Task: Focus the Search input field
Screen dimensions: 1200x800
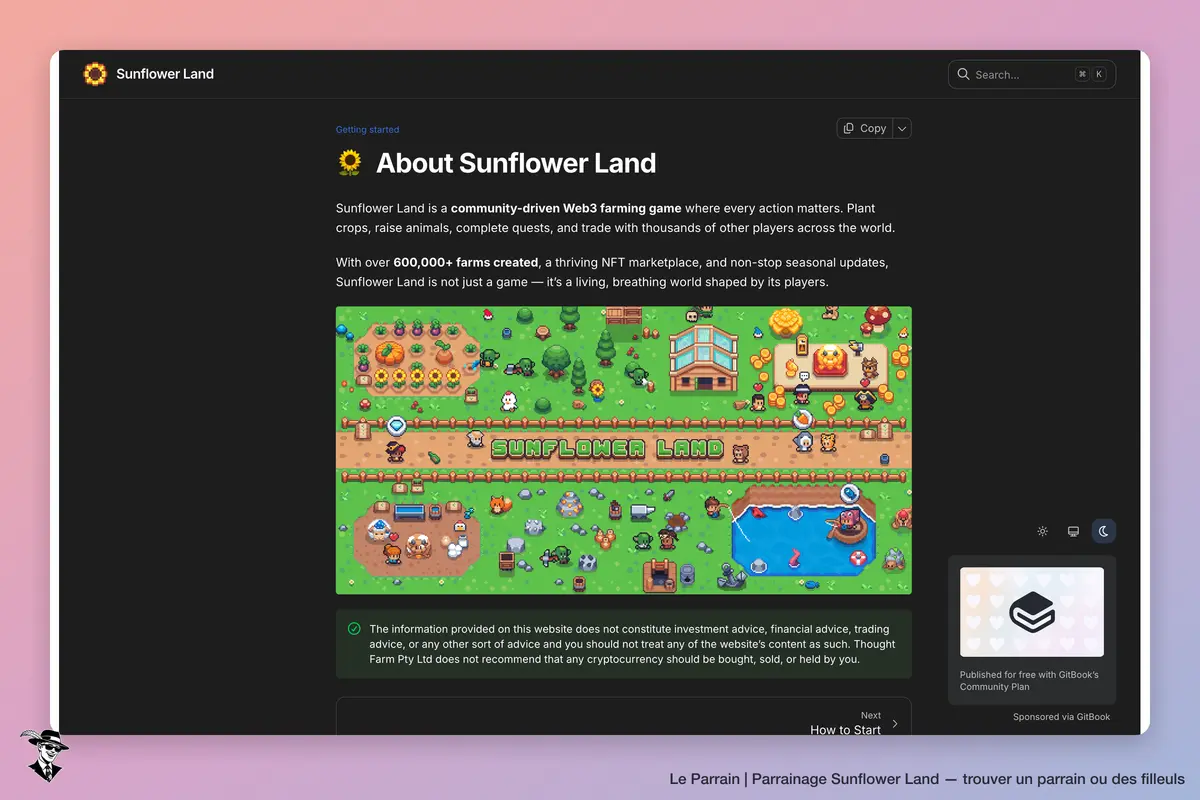Action: (1031, 74)
